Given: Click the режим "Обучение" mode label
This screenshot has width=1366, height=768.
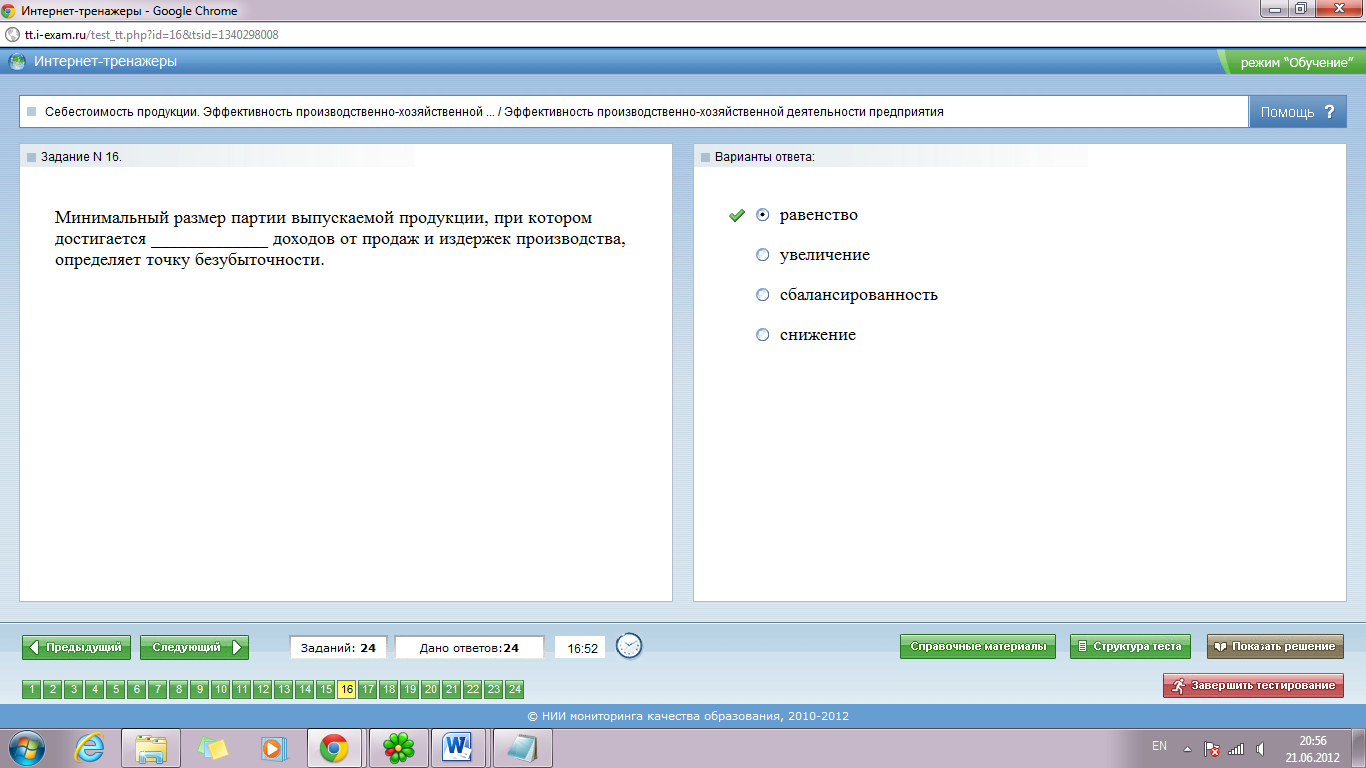Looking at the screenshot, I should [1296, 62].
